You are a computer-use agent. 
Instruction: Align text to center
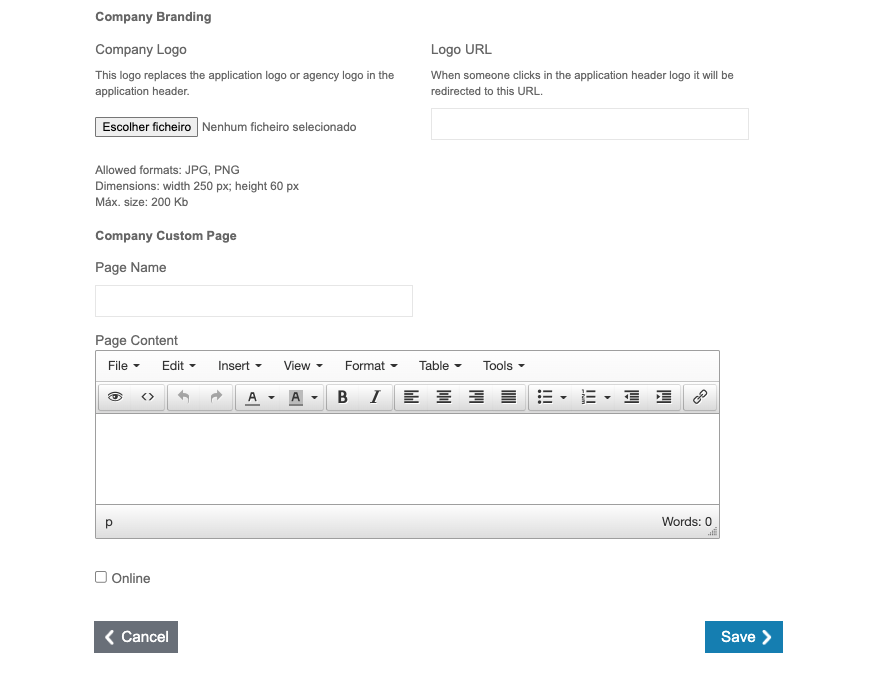(443, 397)
